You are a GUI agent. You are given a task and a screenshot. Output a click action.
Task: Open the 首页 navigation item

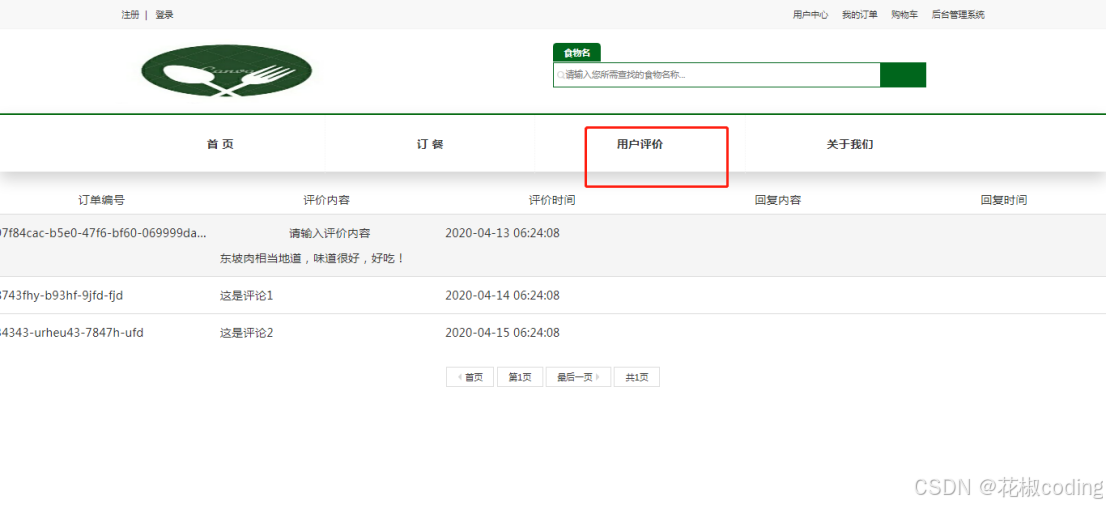point(220,145)
